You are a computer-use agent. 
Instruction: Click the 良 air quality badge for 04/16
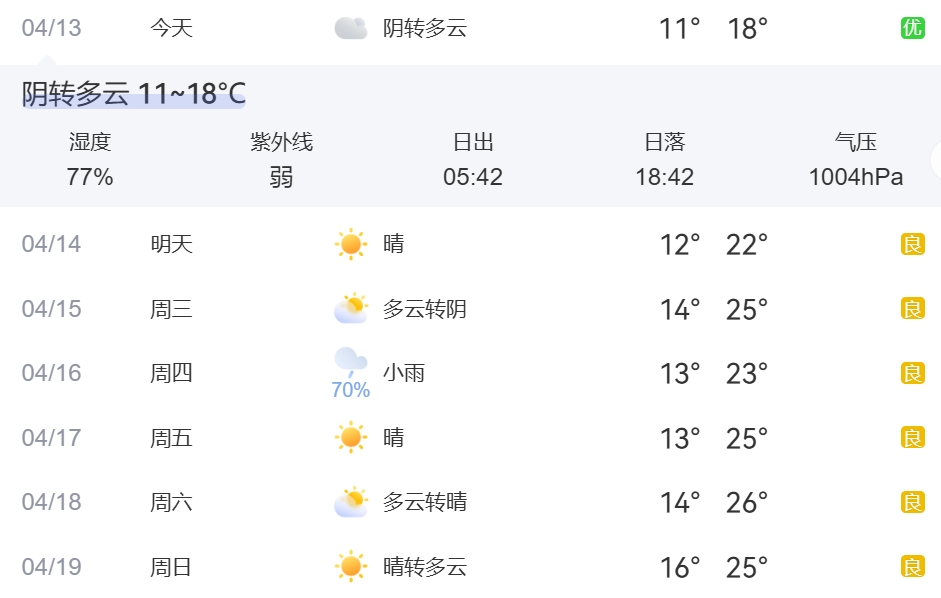point(912,373)
